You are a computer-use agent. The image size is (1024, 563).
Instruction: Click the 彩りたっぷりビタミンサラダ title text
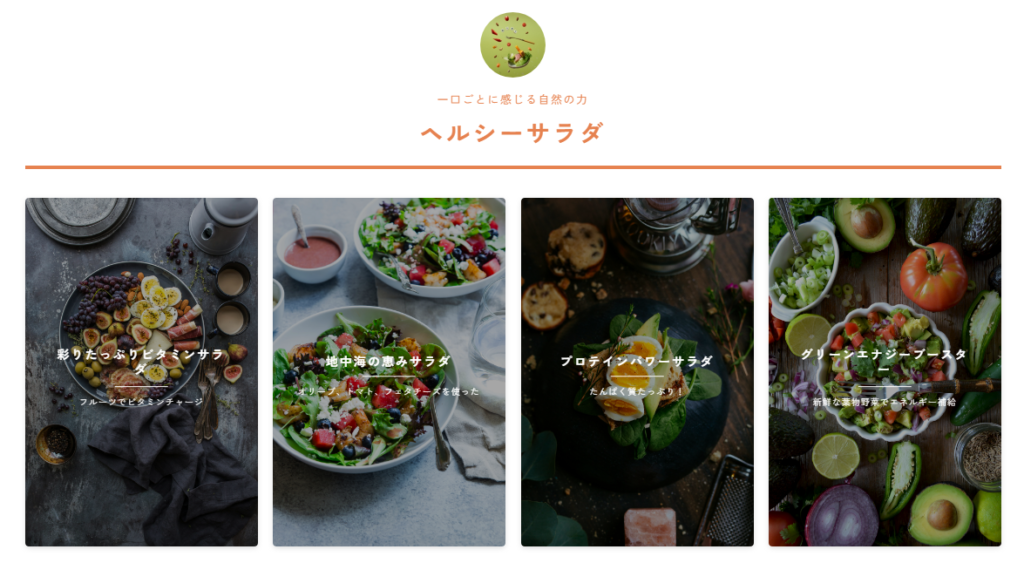[x=141, y=361]
